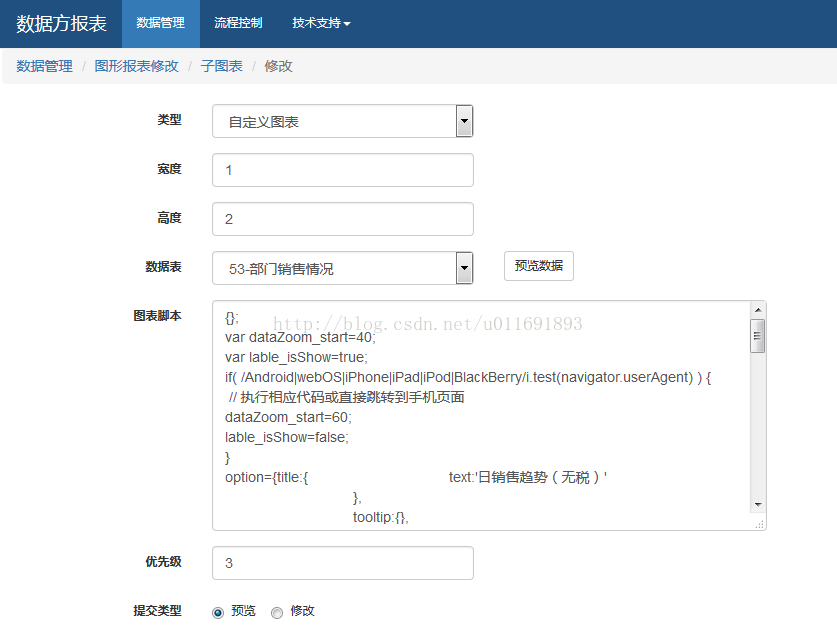Click the 'tooltip:{},' script line
Image resolution: width=837 pixels, height=627 pixels.
click(x=381, y=518)
